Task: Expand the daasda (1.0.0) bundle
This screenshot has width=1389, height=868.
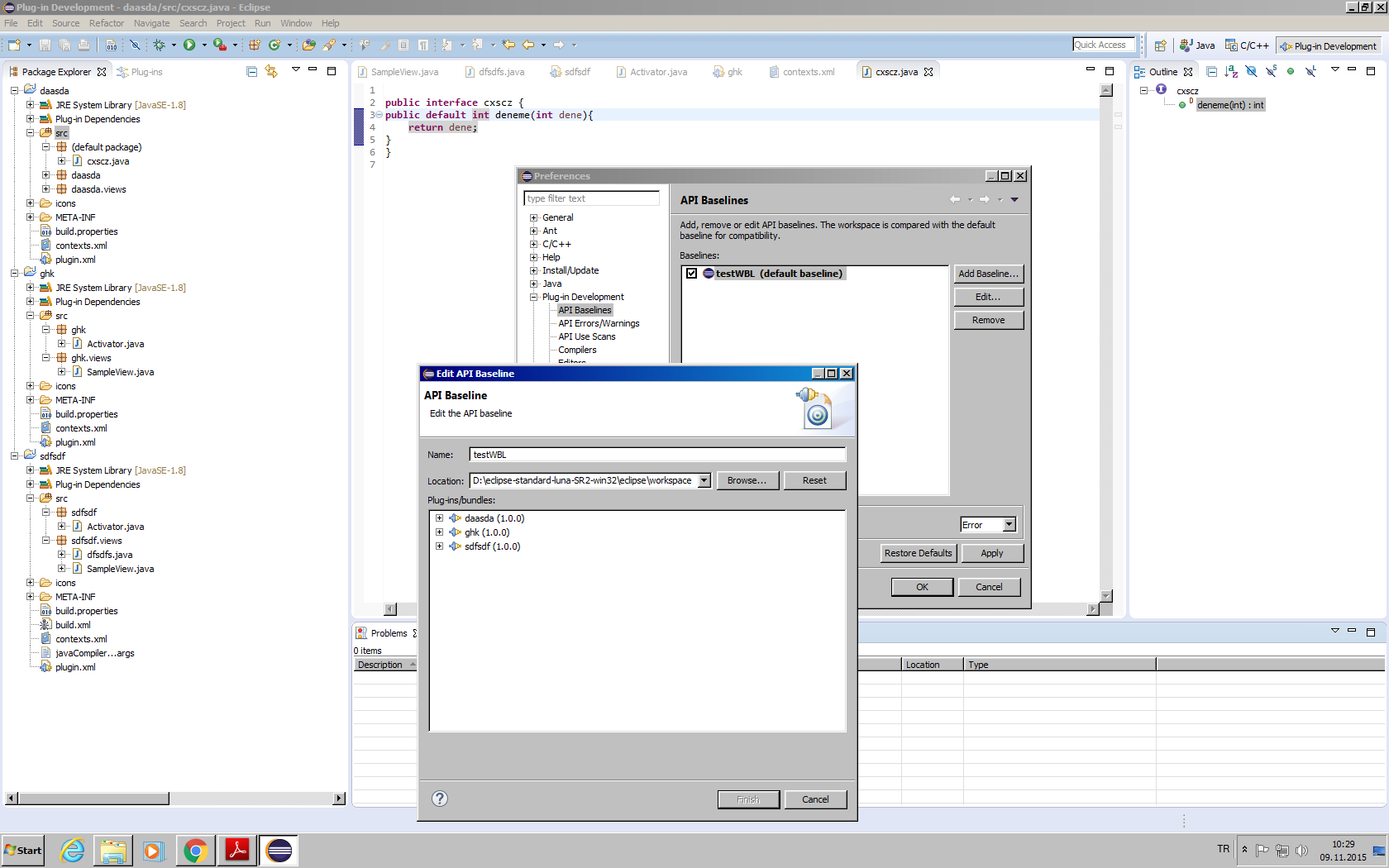Action: [439, 518]
